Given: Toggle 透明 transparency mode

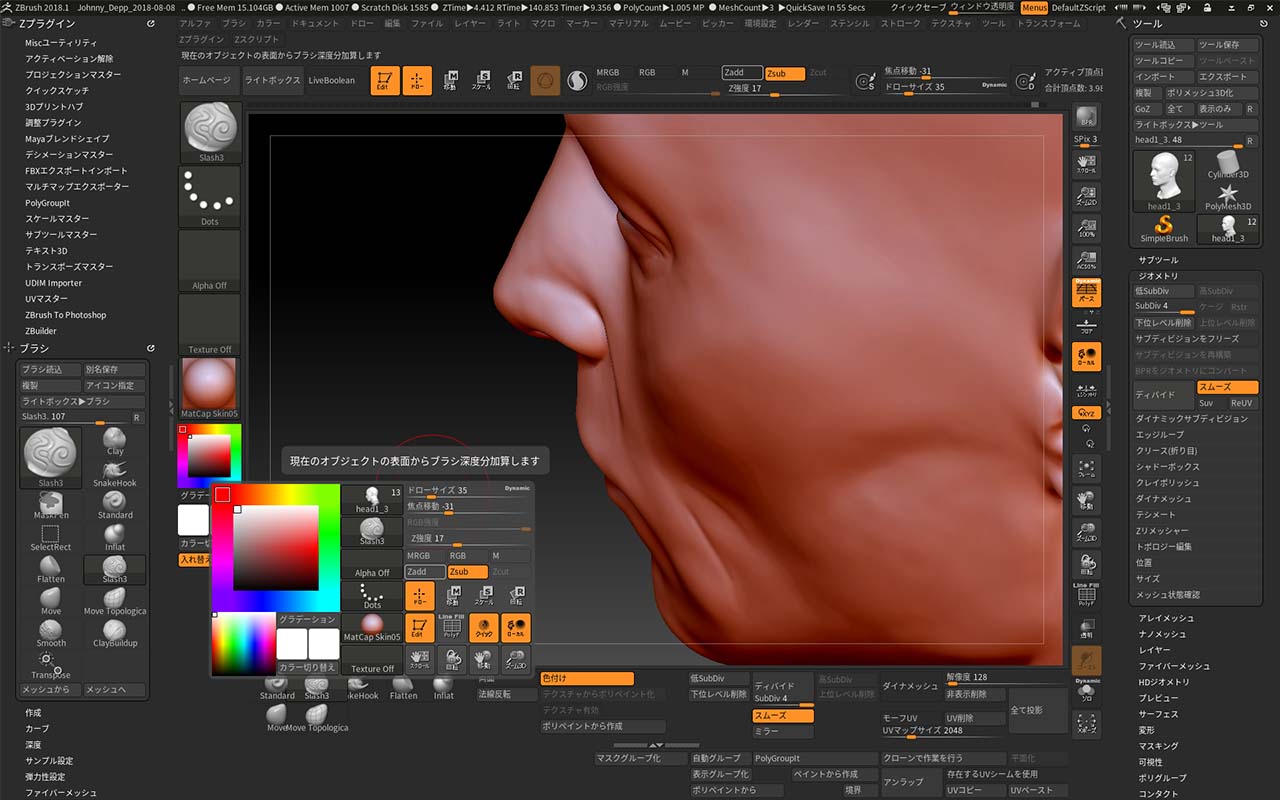Looking at the screenshot, I should click(x=1086, y=628).
